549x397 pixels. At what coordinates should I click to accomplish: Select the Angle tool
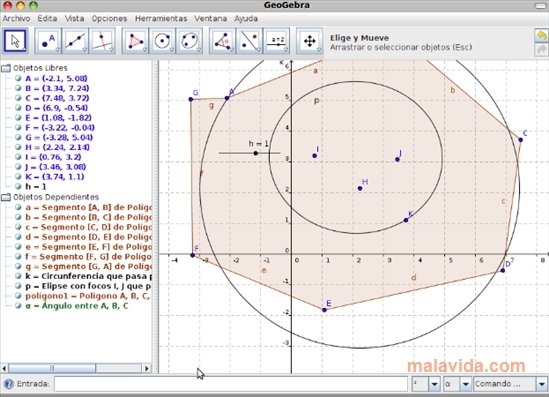click(222, 41)
